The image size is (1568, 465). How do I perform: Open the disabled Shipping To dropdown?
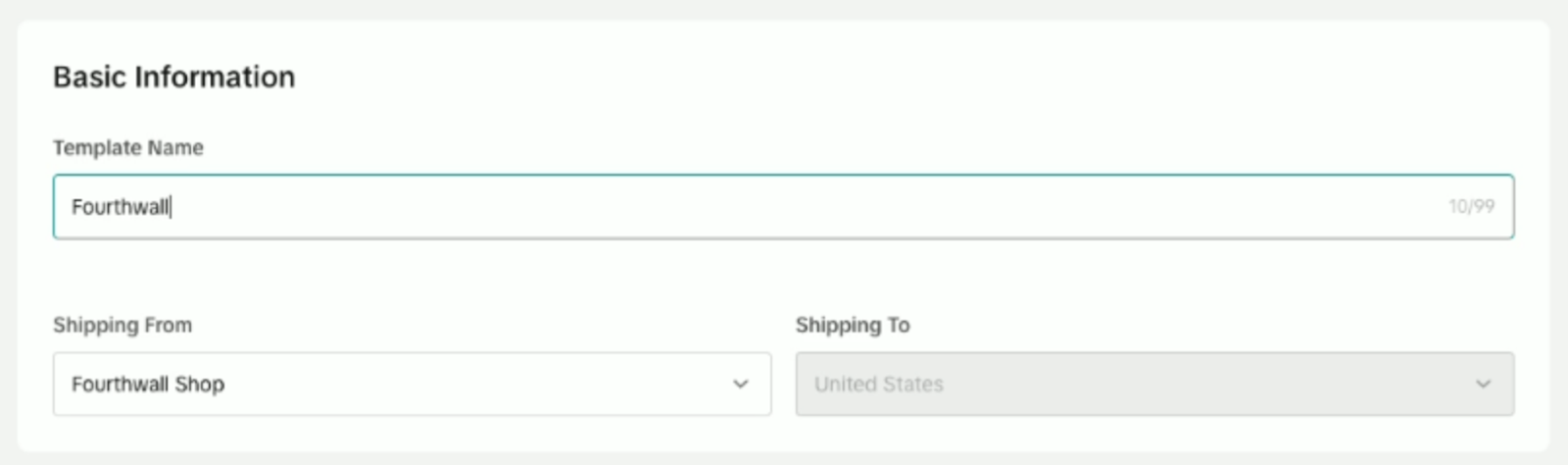(1154, 384)
